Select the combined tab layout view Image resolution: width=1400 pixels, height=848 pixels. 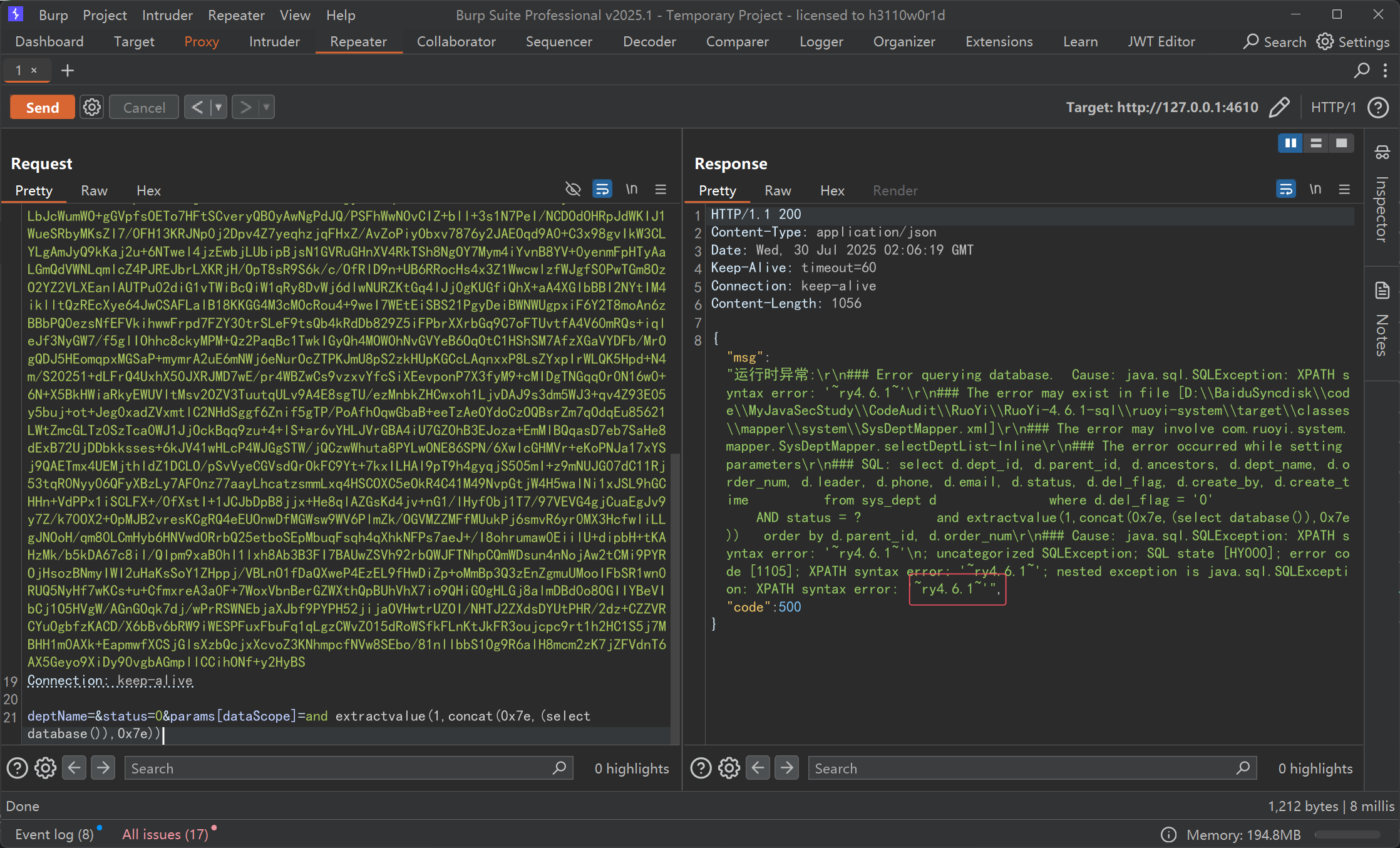pos(1341,143)
